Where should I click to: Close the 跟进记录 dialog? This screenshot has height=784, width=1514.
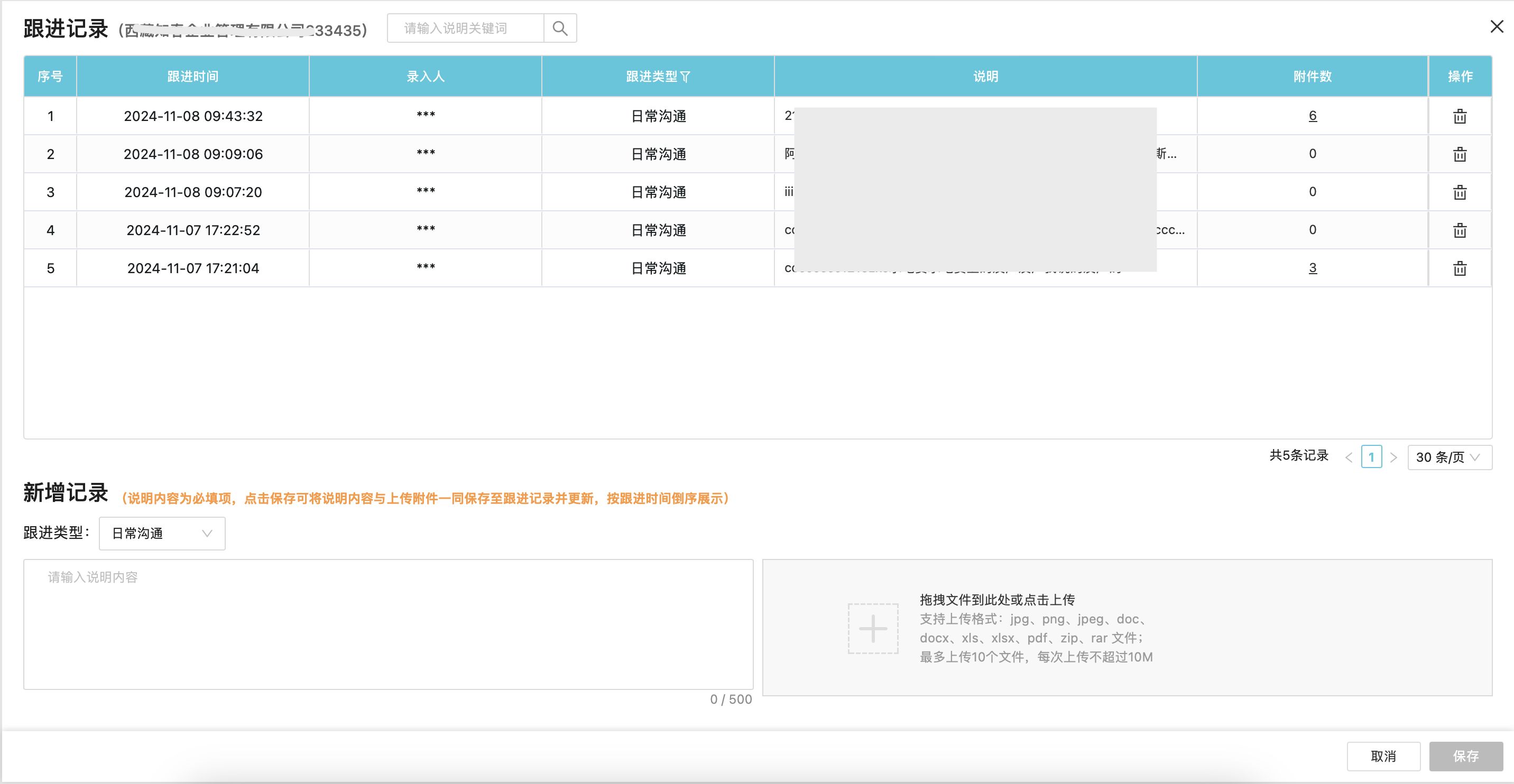point(1497,26)
